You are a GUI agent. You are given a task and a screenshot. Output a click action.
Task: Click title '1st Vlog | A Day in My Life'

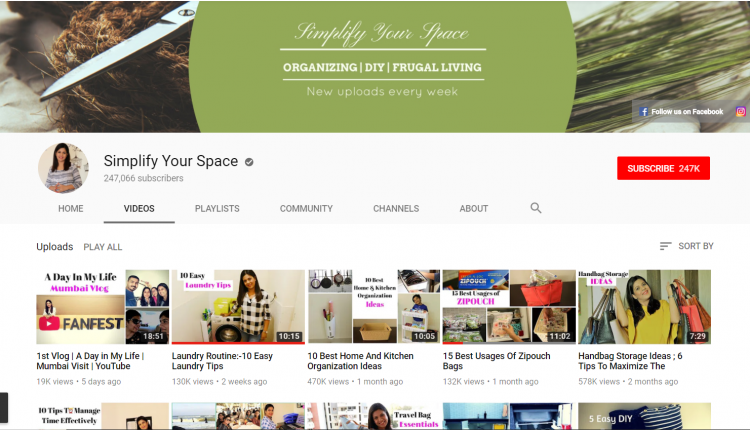[90, 361]
